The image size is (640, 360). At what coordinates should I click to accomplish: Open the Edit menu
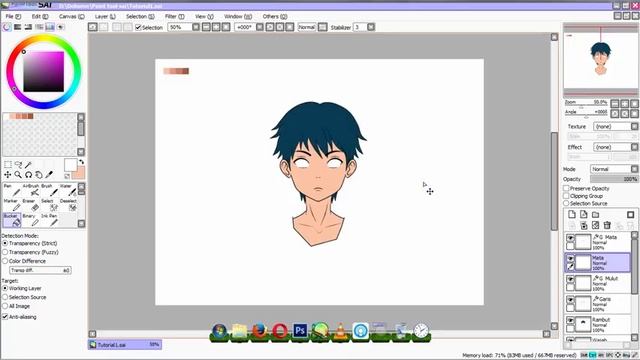(40, 16)
